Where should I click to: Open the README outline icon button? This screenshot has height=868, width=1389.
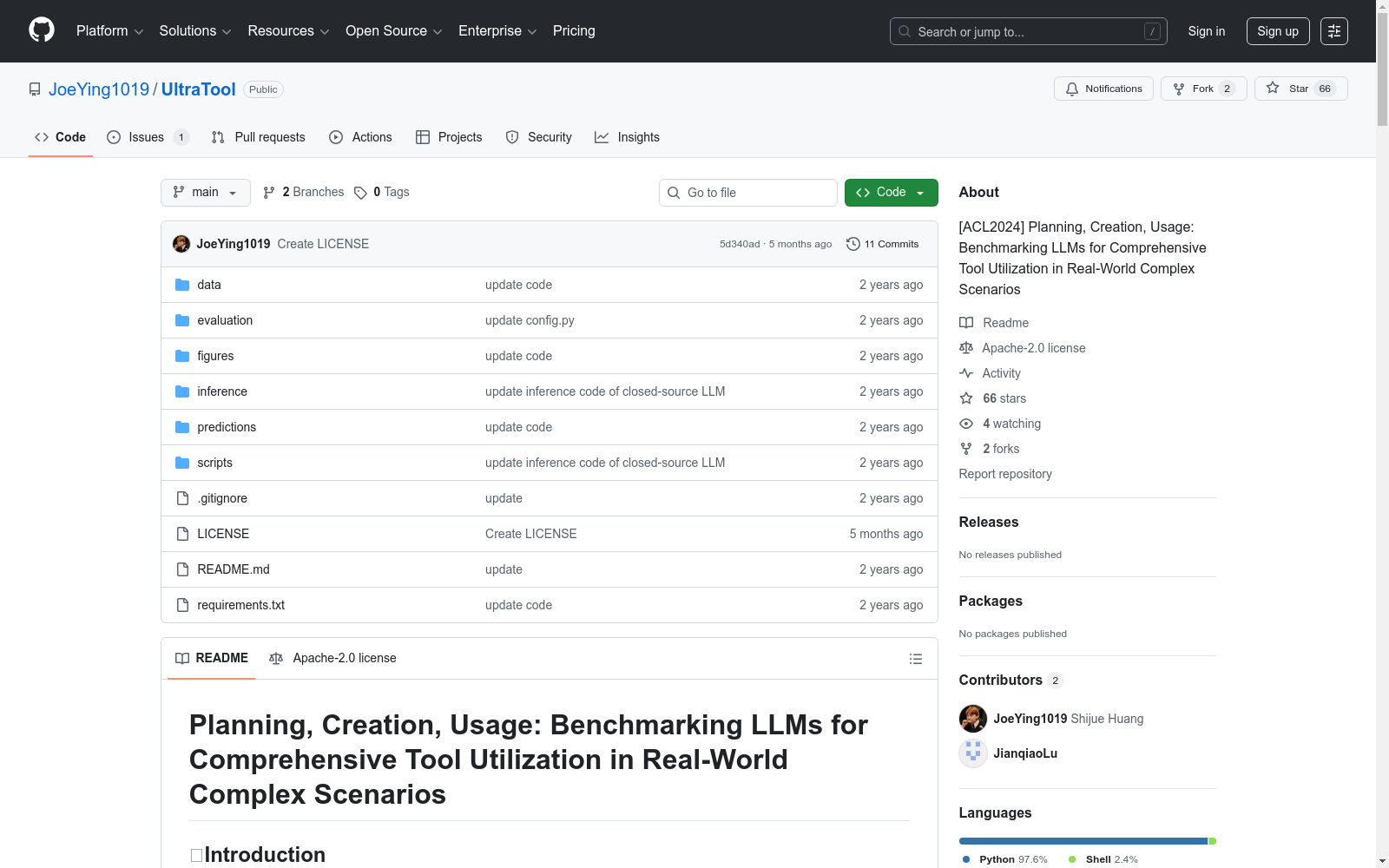(x=915, y=659)
